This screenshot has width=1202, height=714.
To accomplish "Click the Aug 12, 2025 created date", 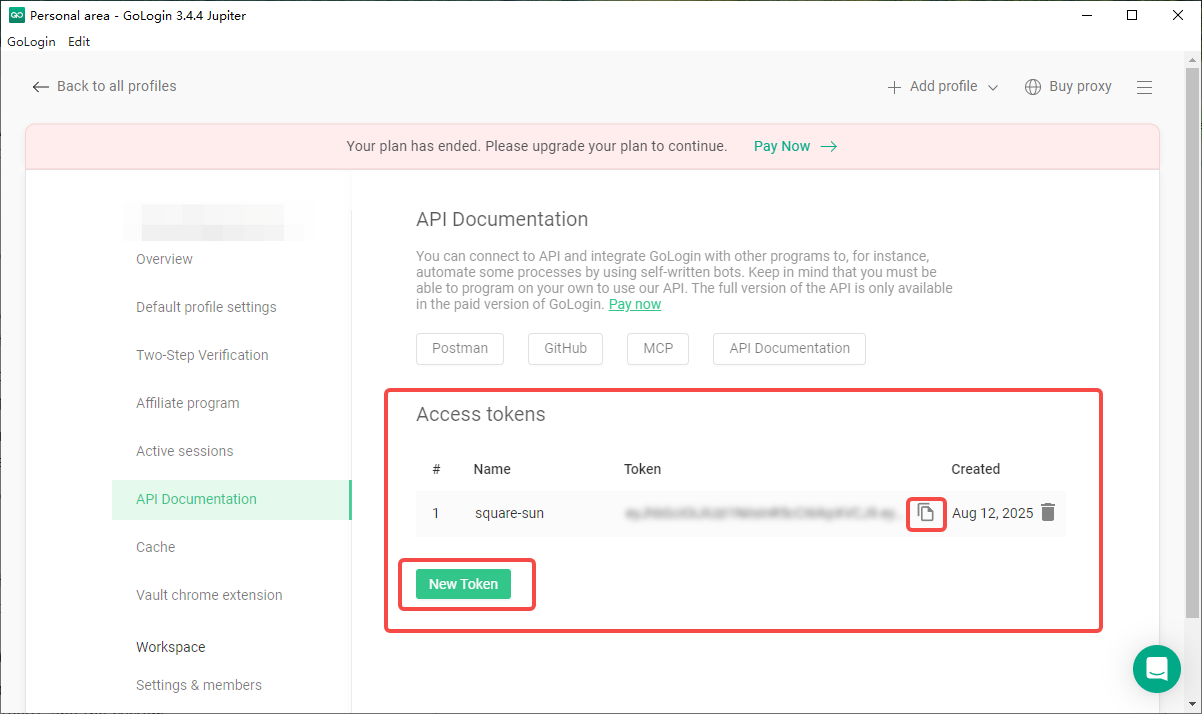I will tap(992, 513).
